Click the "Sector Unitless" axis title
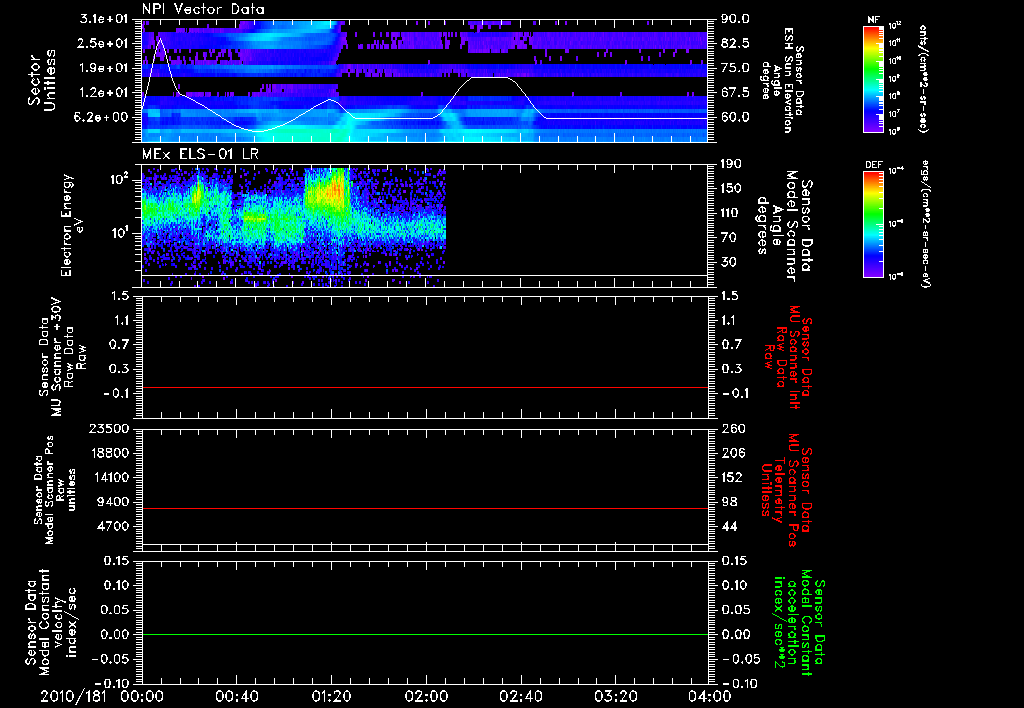Screen dimensions: 1024x708 pos(42,80)
